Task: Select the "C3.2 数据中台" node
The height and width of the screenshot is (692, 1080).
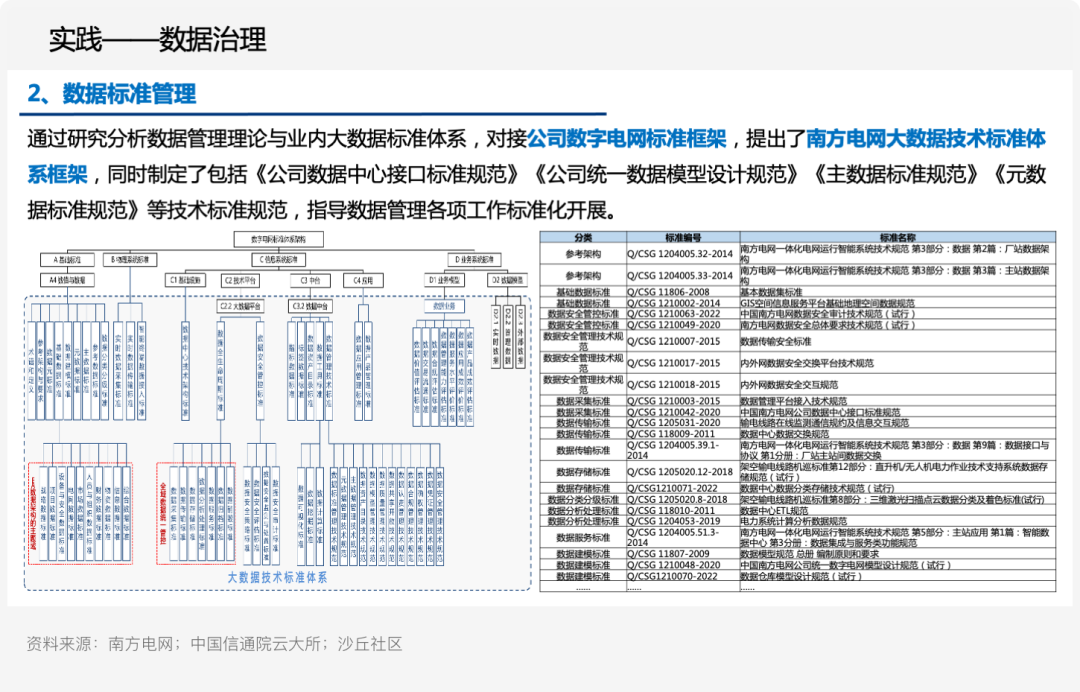Action: coord(309,305)
